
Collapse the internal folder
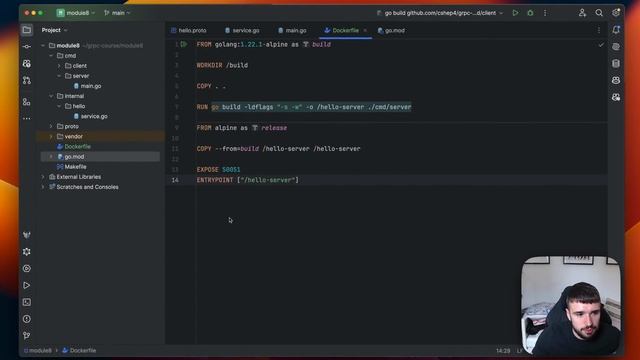(51, 96)
